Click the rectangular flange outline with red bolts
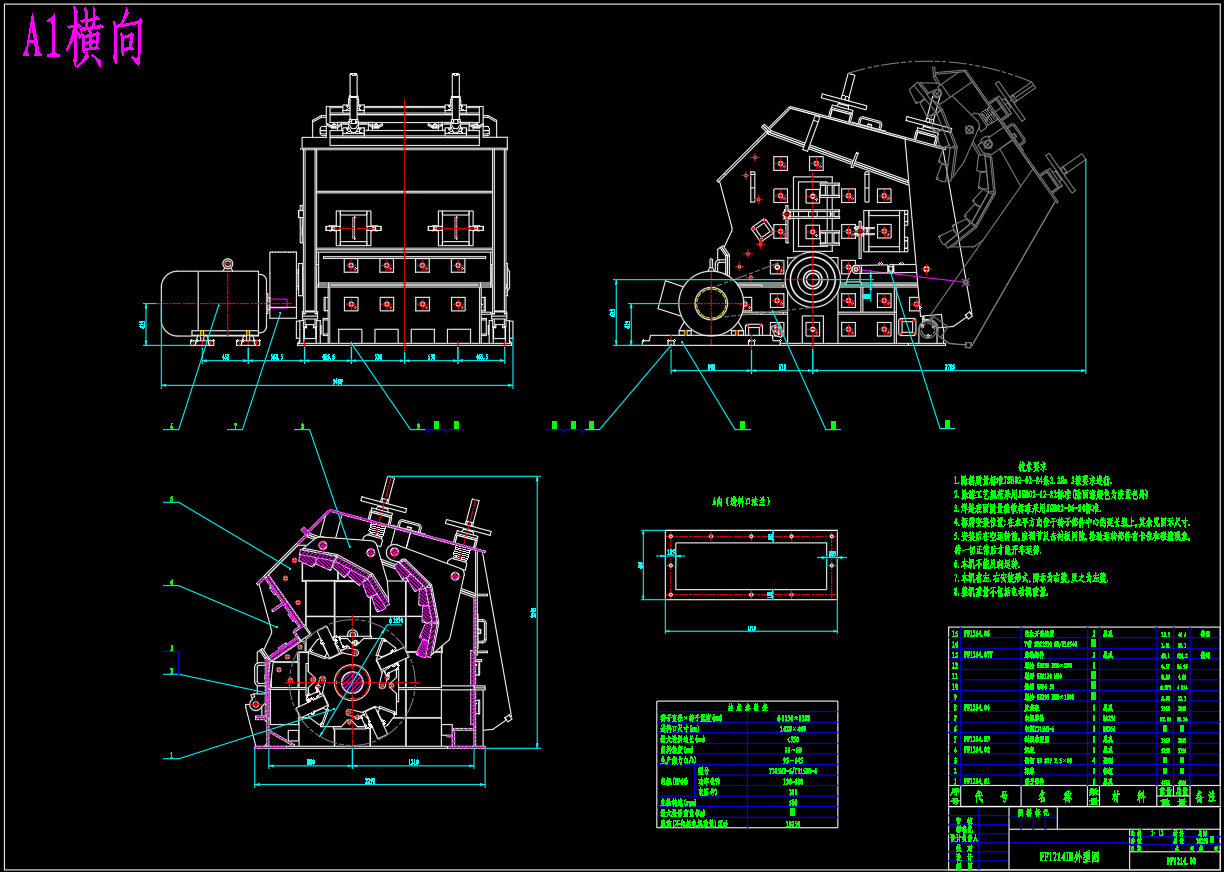 pos(752,565)
